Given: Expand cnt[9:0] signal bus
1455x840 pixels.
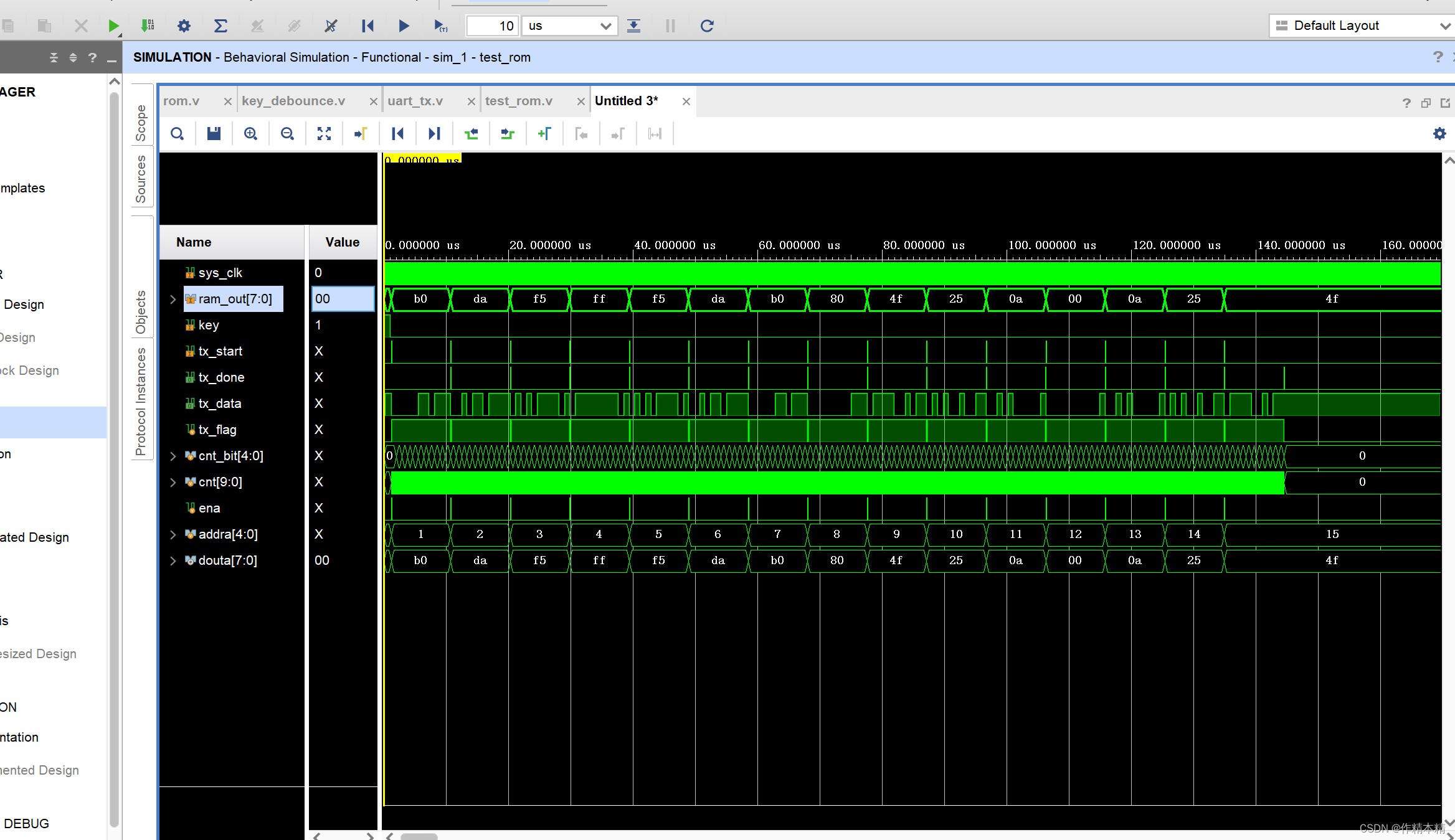Looking at the screenshot, I should (173, 483).
